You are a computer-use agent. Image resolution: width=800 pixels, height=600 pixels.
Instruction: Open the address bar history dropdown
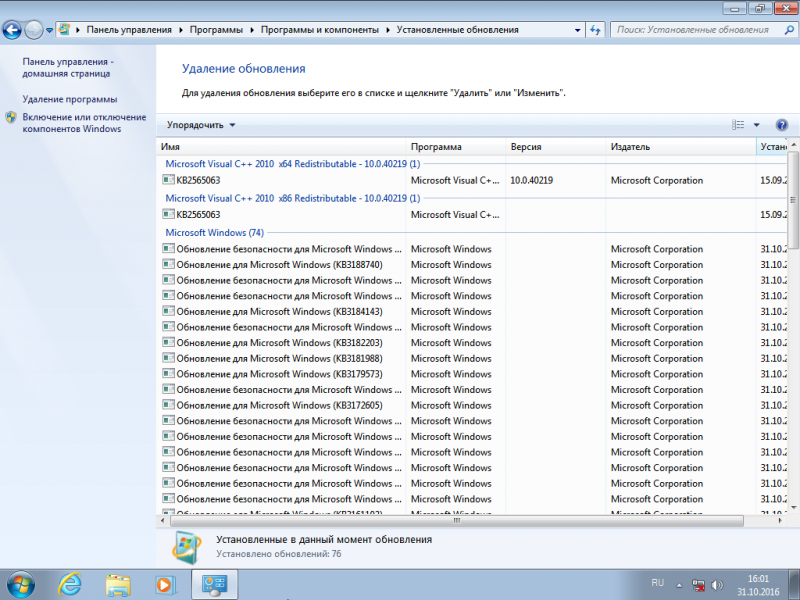(577, 30)
